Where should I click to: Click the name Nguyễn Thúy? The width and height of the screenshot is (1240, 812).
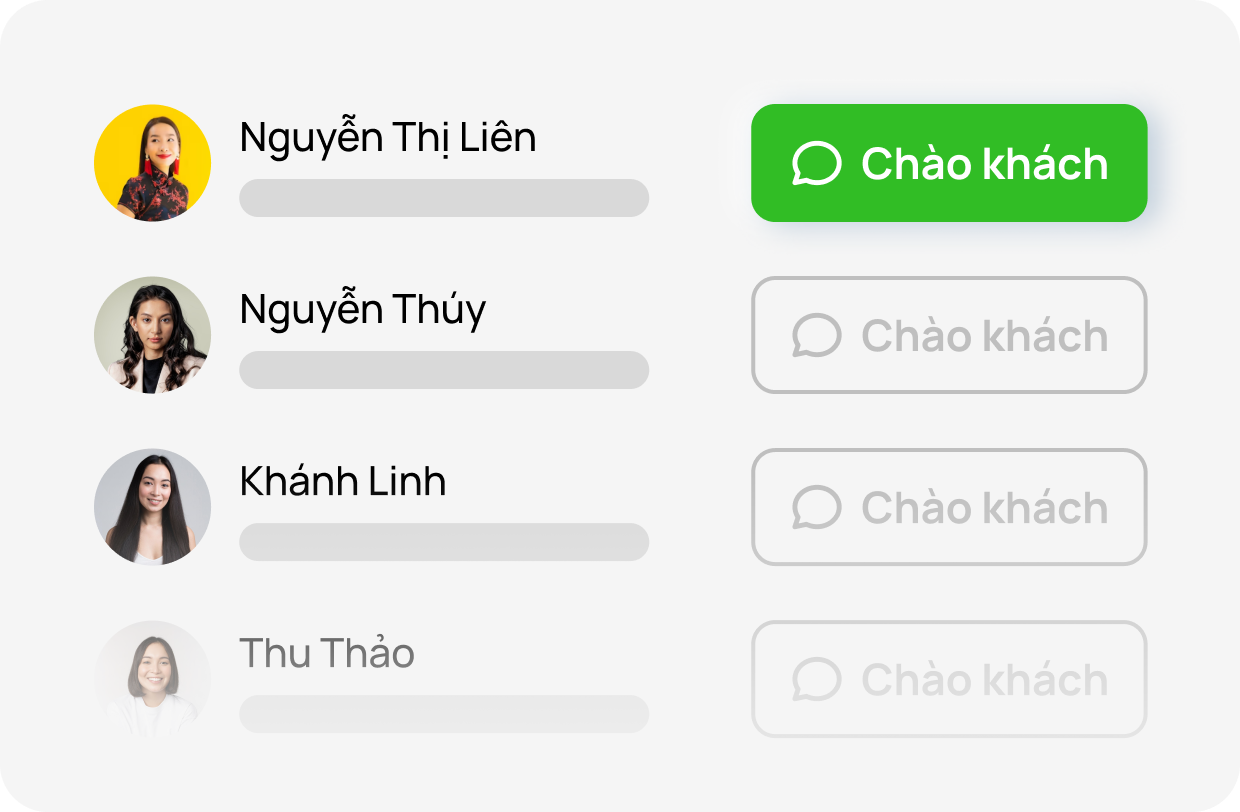click(362, 310)
